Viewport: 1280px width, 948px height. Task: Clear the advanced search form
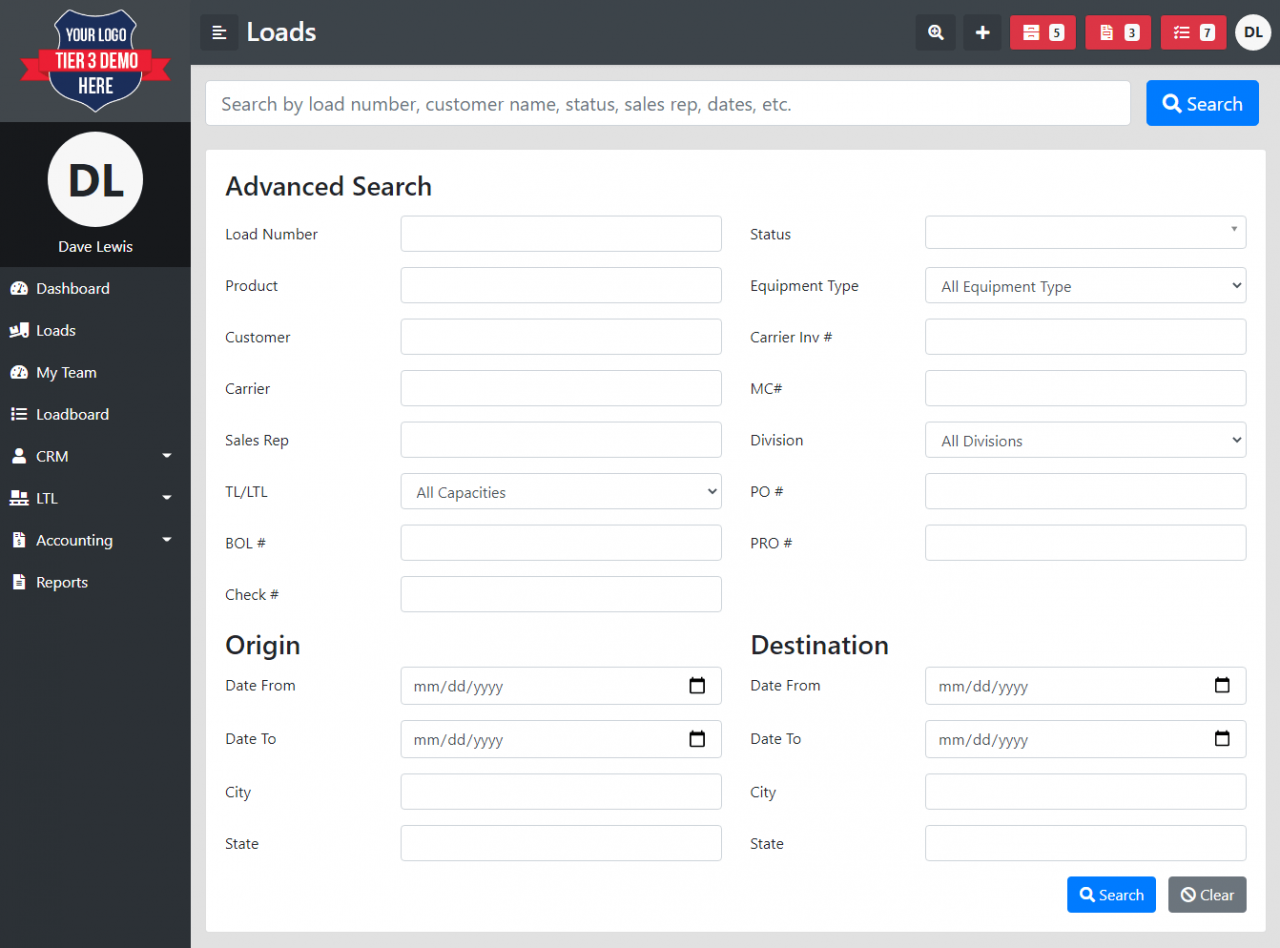1207,894
